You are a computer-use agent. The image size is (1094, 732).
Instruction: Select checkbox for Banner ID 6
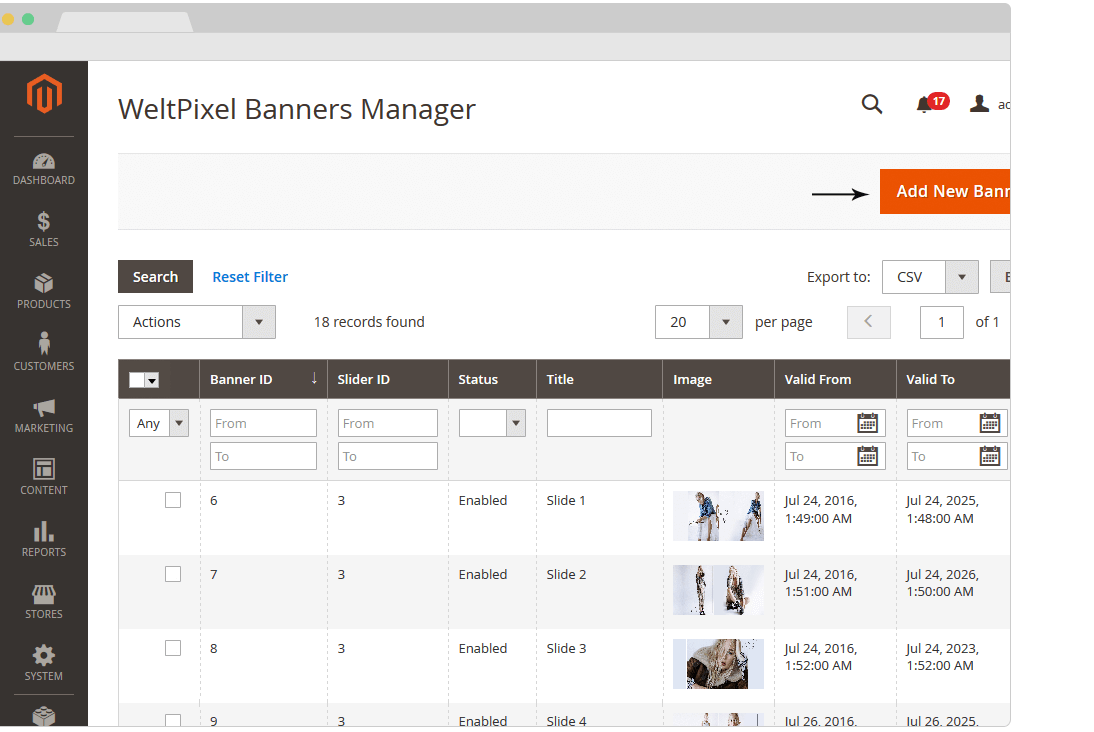click(173, 500)
